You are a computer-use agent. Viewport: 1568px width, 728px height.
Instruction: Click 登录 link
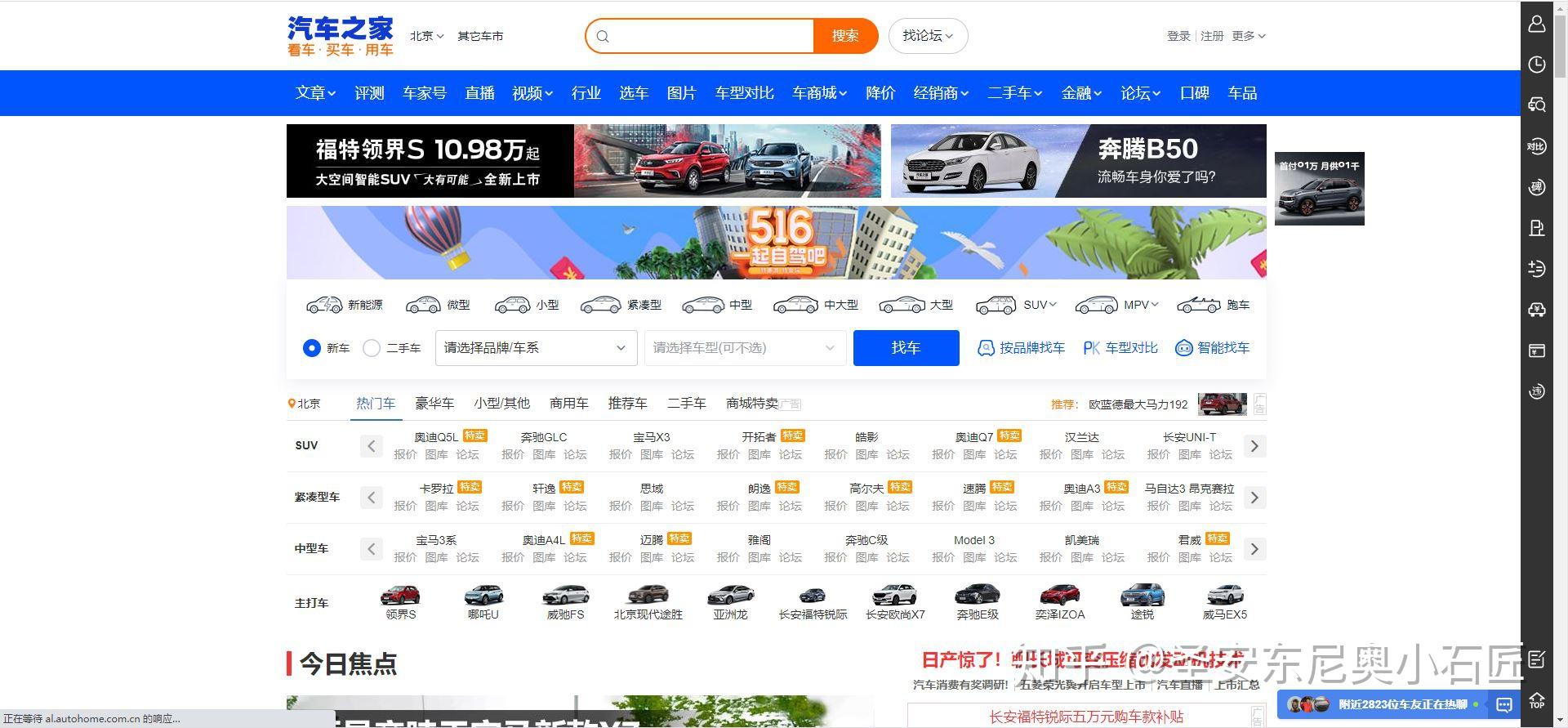click(1178, 36)
